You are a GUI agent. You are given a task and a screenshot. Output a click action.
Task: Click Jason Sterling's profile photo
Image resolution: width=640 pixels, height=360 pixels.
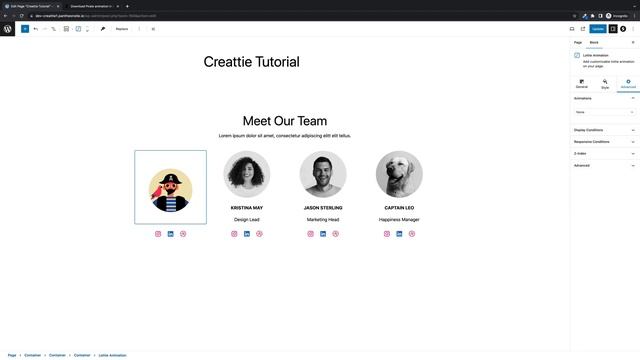323,174
